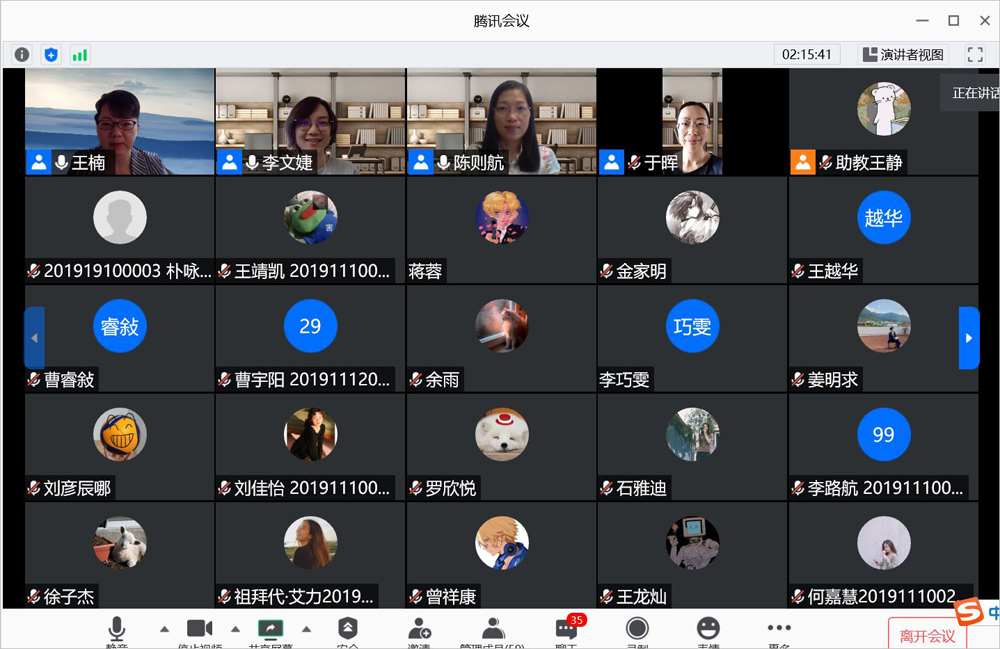Expand audio options arrow beside microphone

164,629
